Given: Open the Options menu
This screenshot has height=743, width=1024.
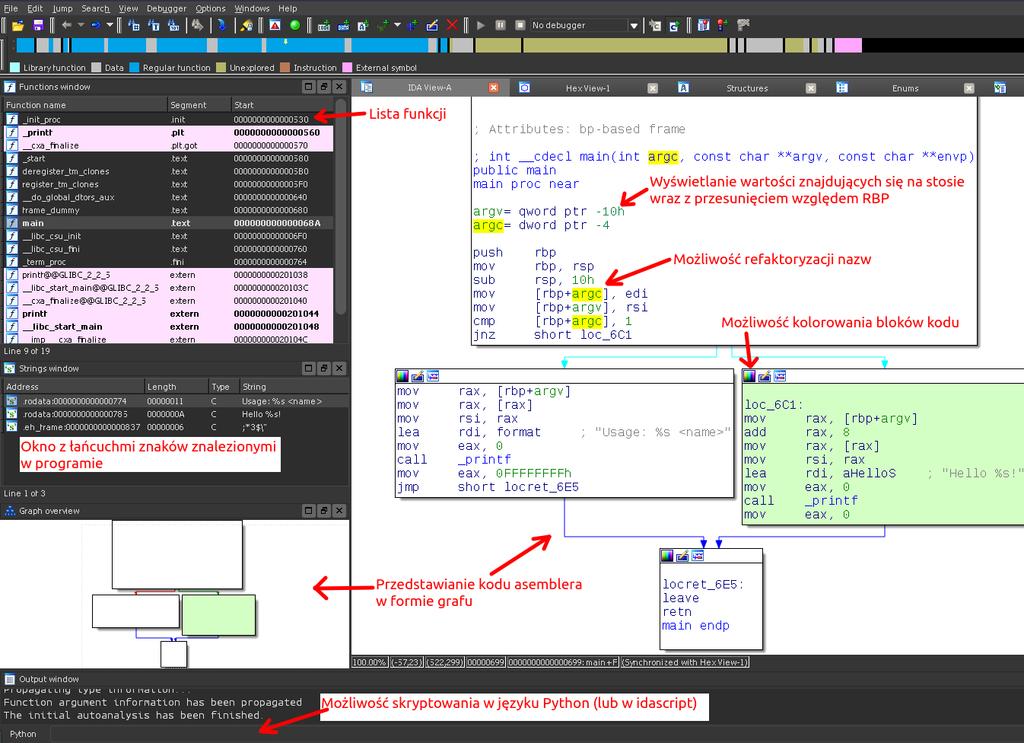Looking at the screenshot, I should coord(210,8).
